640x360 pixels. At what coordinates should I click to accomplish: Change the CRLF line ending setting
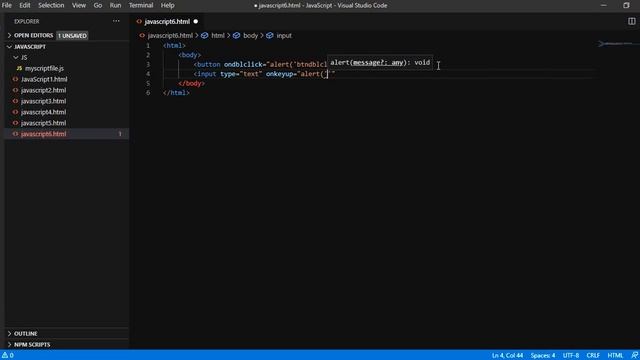[x=593, y=355]
